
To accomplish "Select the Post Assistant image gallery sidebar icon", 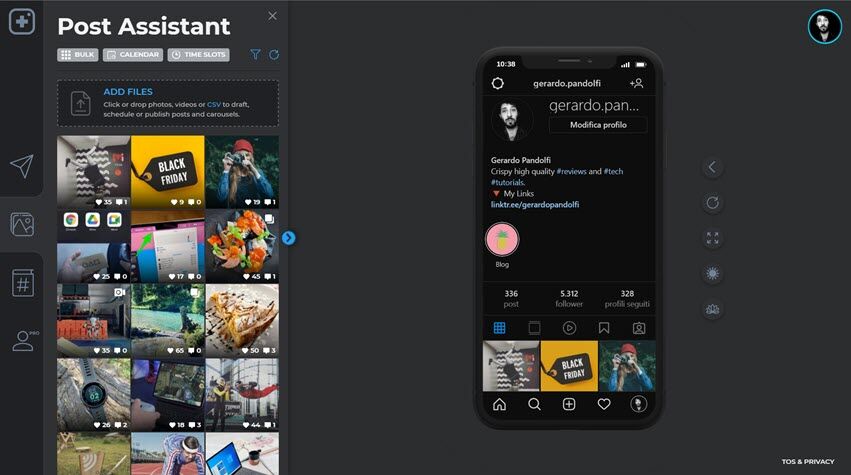I will click(x=22, y=224).
